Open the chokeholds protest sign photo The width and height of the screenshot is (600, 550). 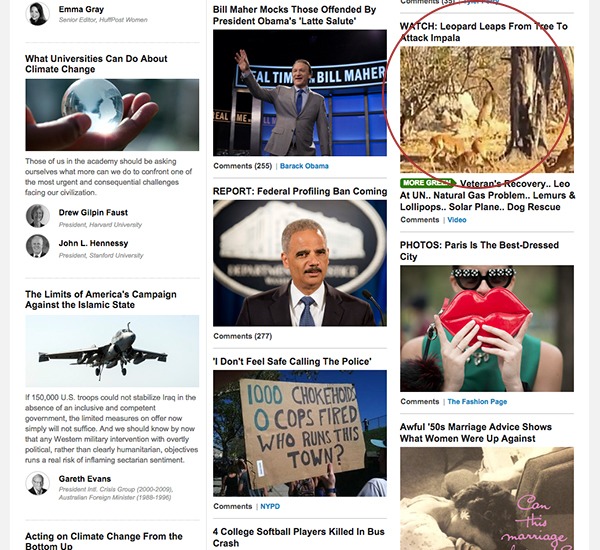tap(300, 433)
